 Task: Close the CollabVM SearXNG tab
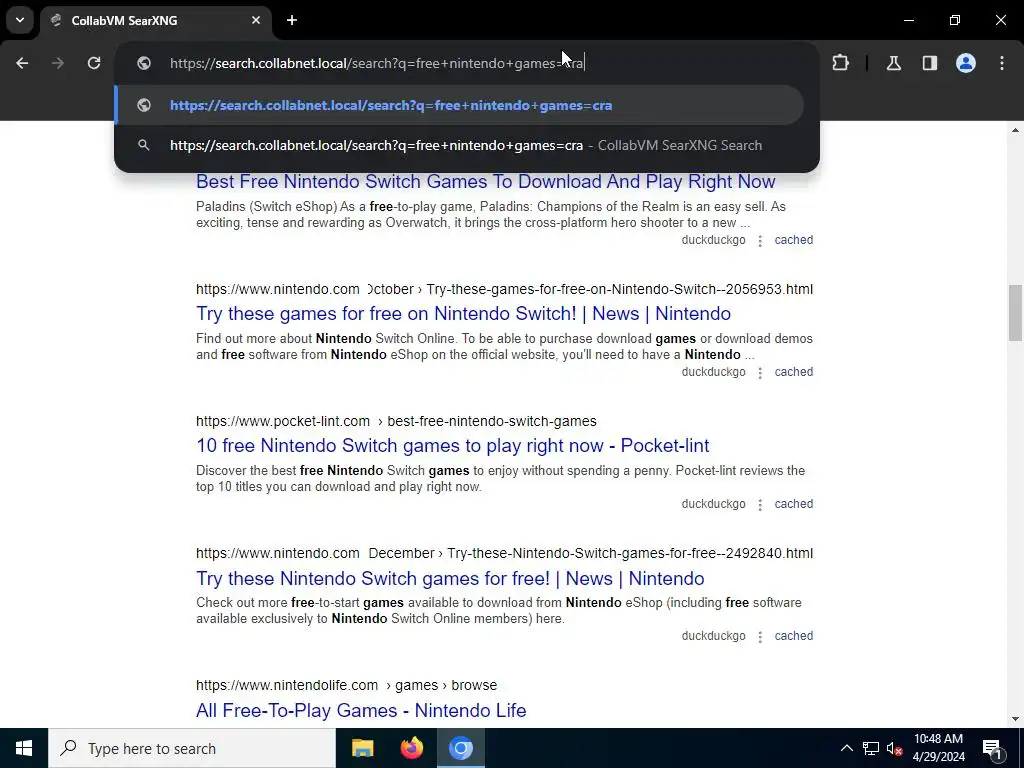(x=256, y=20)
